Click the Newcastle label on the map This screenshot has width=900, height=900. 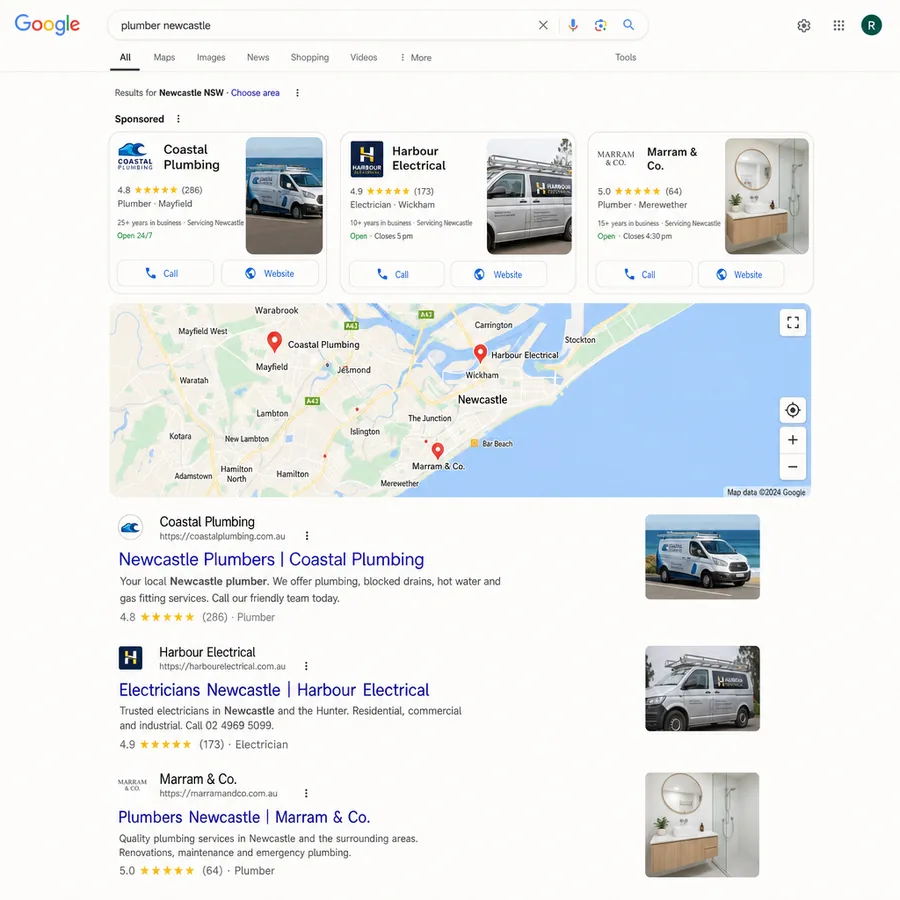coord(482,399)
